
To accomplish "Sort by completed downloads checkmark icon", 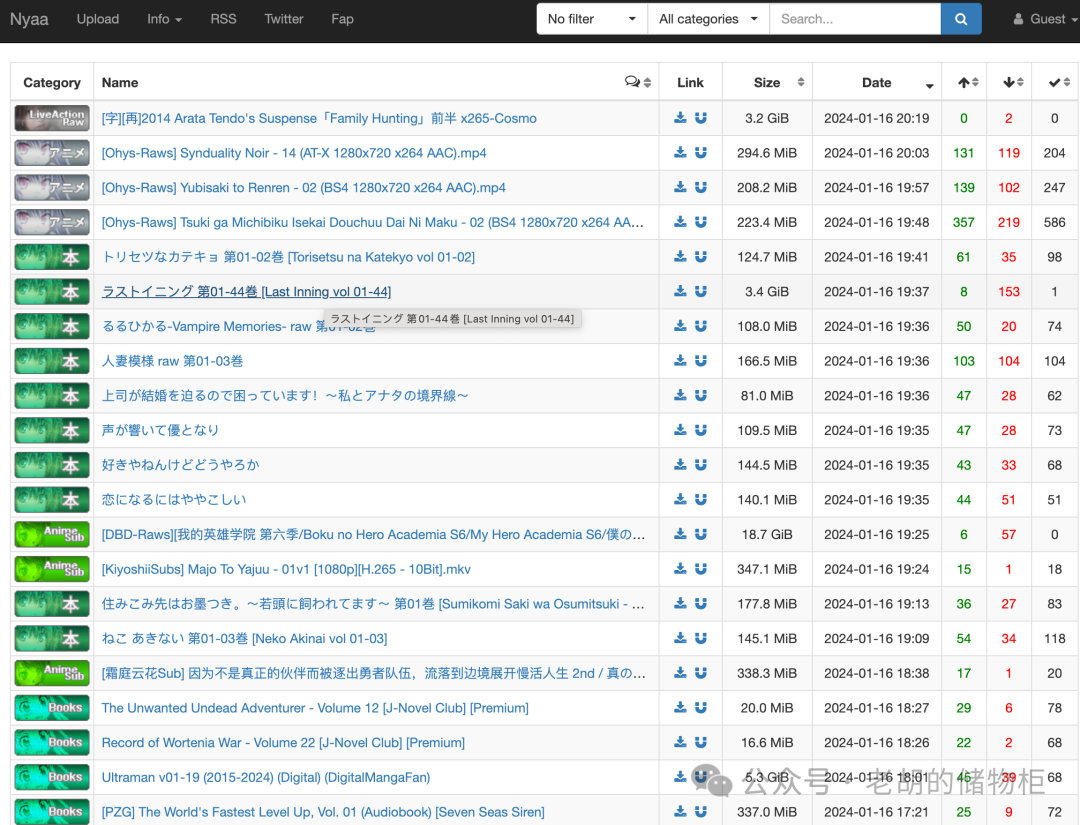I will tap(1053, 81).
